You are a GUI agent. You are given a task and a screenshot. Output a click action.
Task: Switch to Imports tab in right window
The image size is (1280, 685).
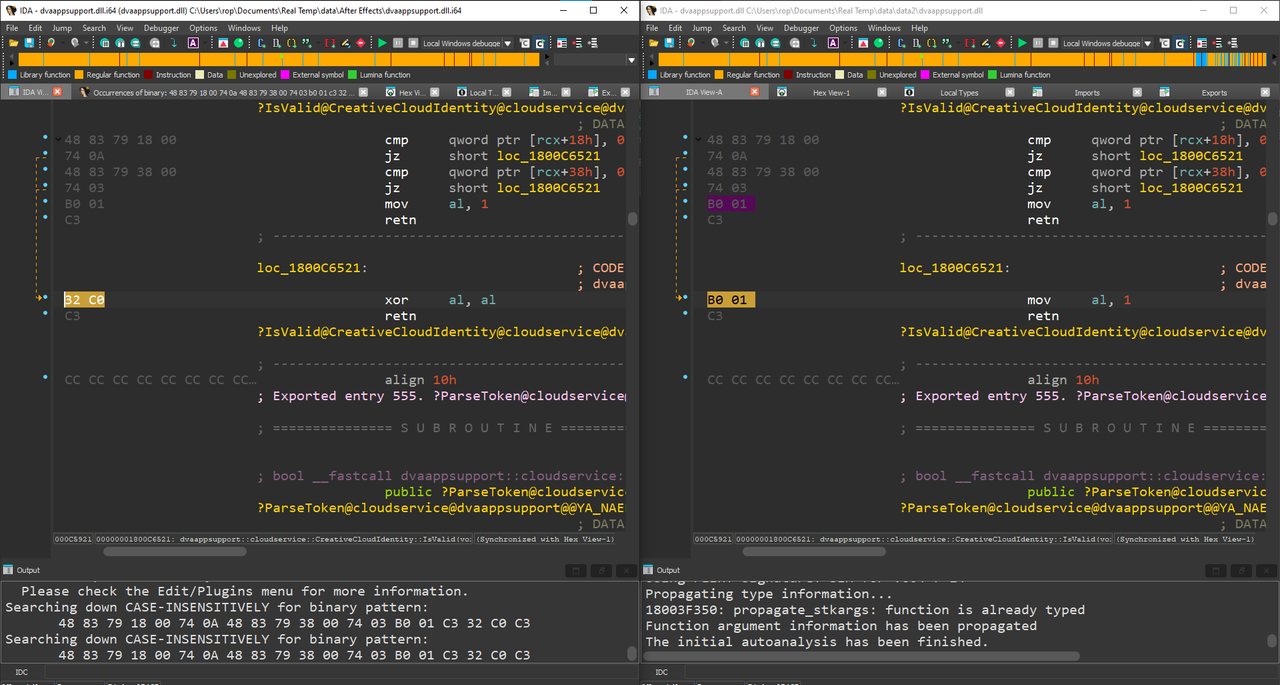[1087, 92]
